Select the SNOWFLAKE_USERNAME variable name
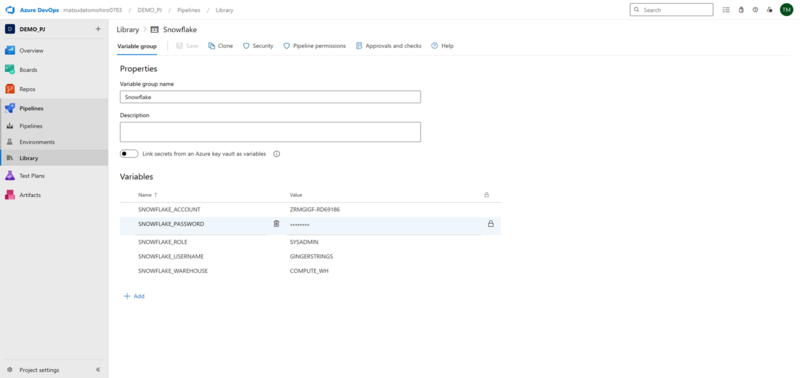 click(x=171, y=256)
